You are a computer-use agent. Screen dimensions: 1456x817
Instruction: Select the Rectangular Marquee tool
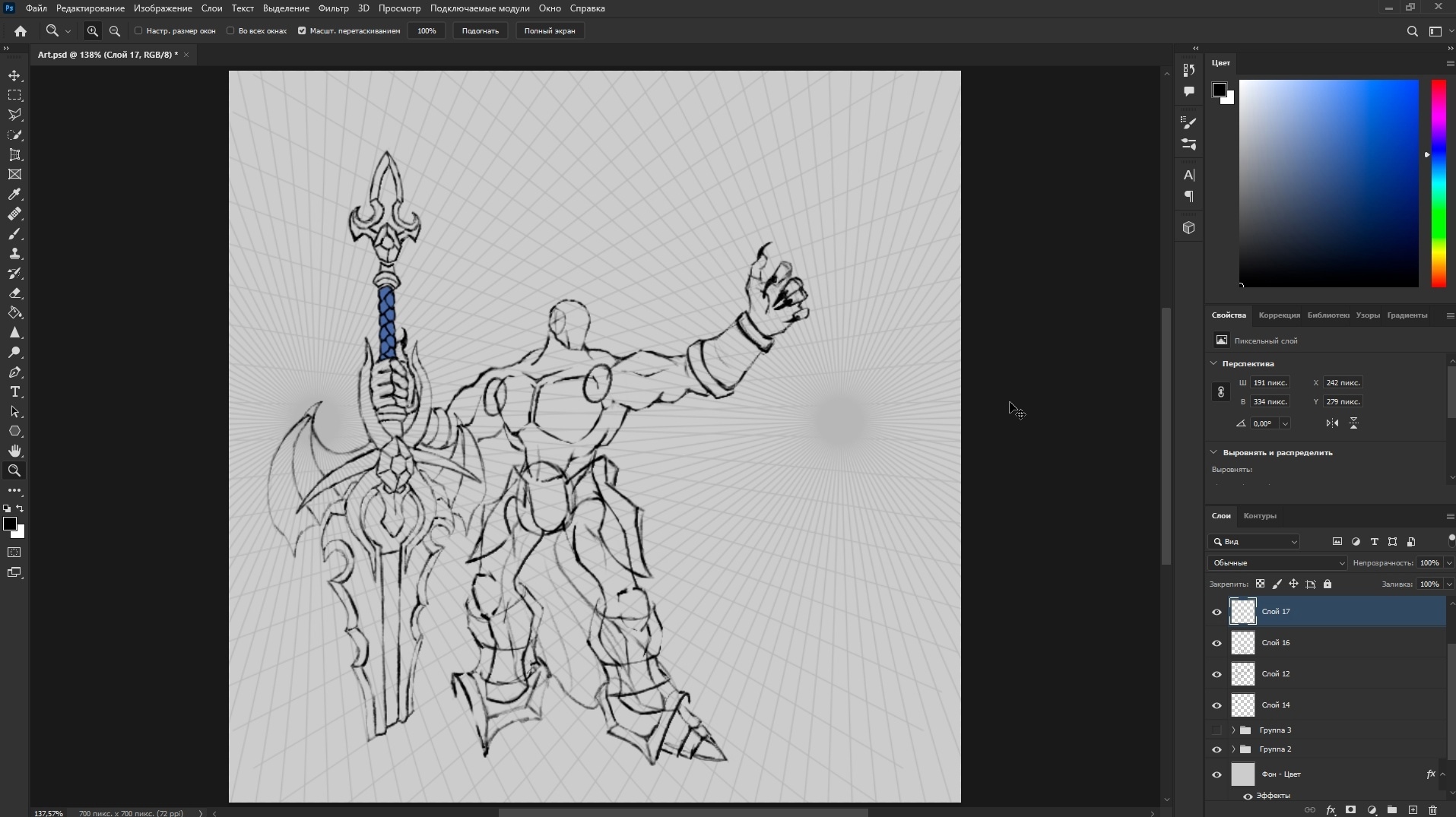pyautogui.click(x=14, y=95)
